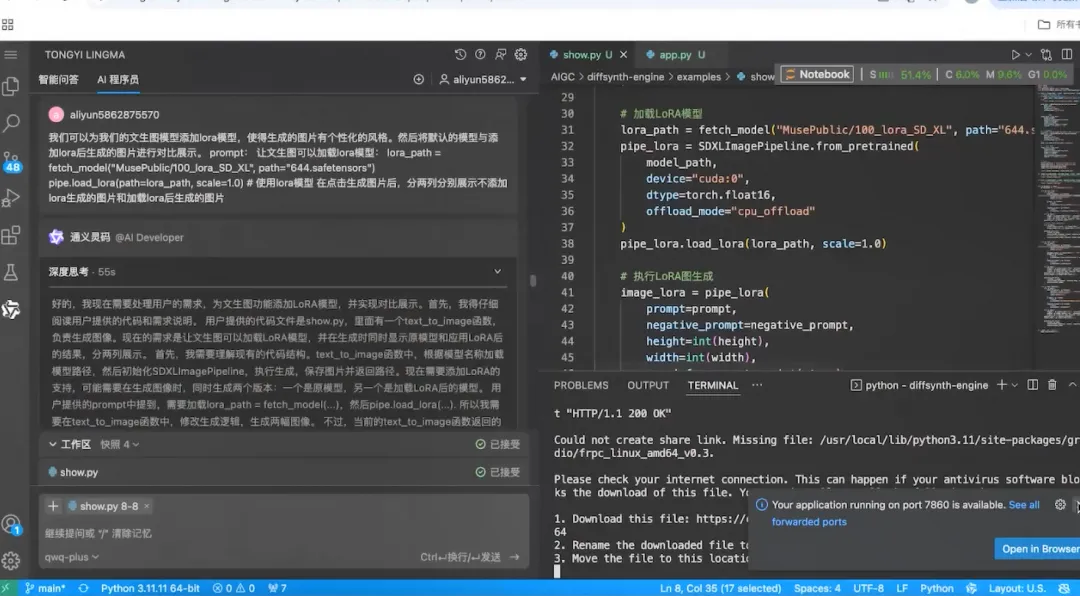Click the Run Python file play icon

pos(1015,54)
